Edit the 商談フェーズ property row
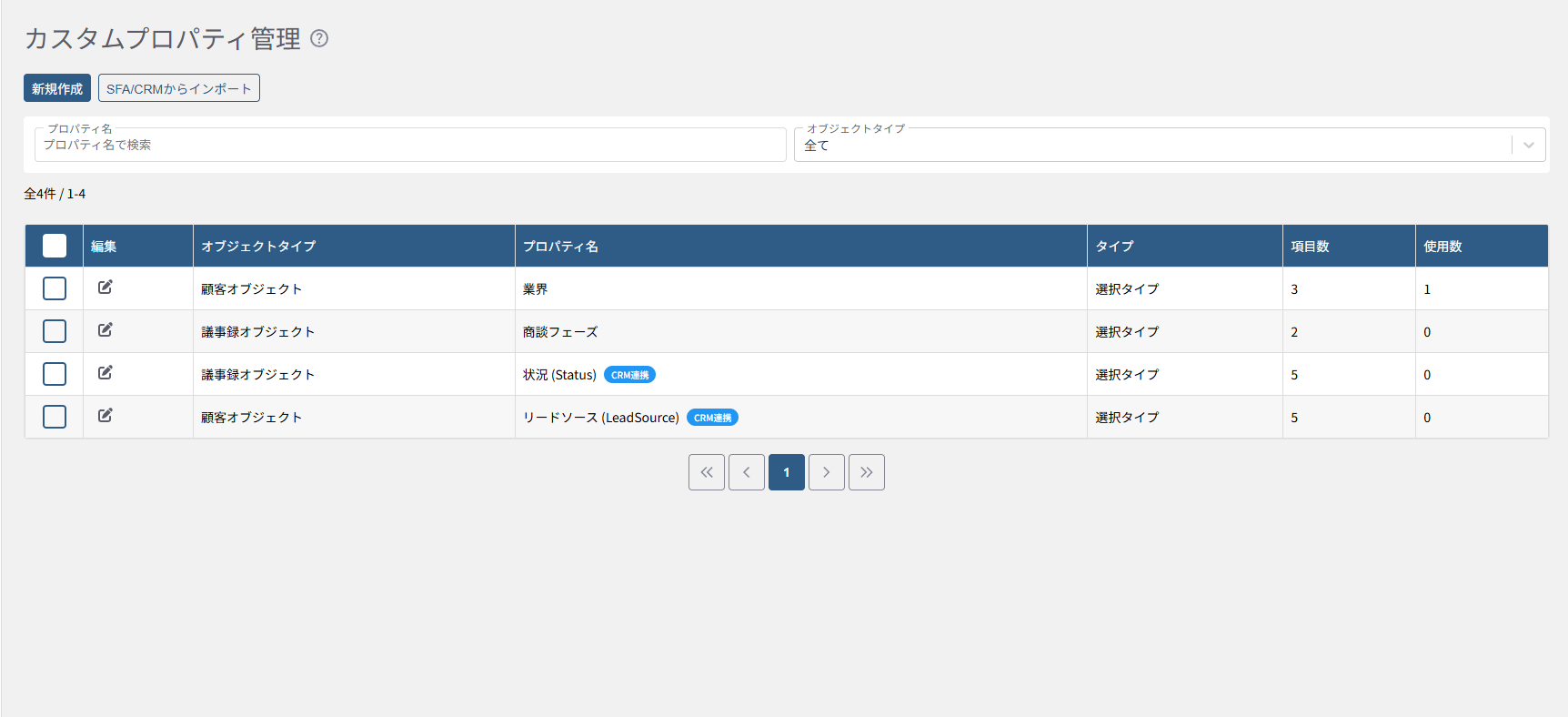1568x717 pixels. point(106,330)
